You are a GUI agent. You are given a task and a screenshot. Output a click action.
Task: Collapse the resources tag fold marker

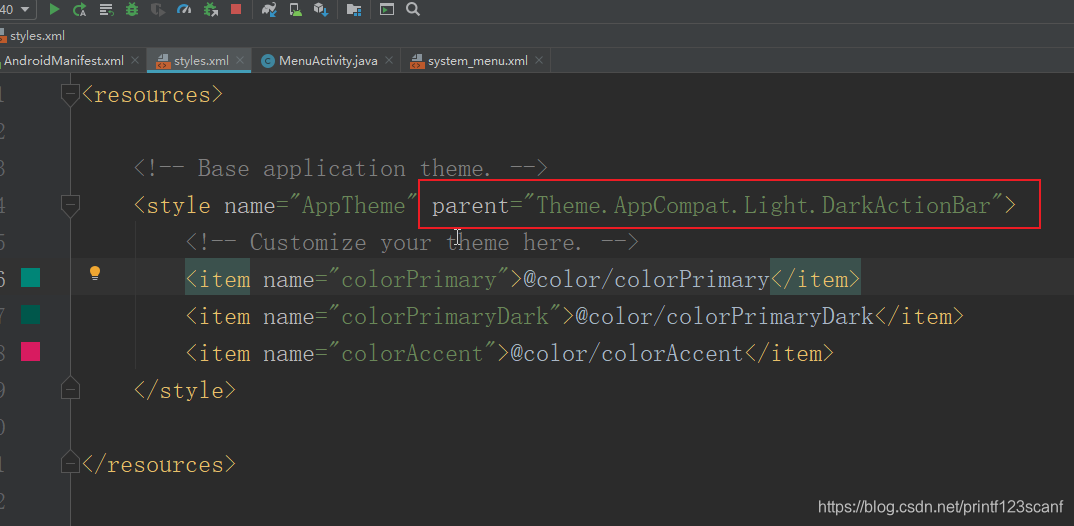pos(70,95)
